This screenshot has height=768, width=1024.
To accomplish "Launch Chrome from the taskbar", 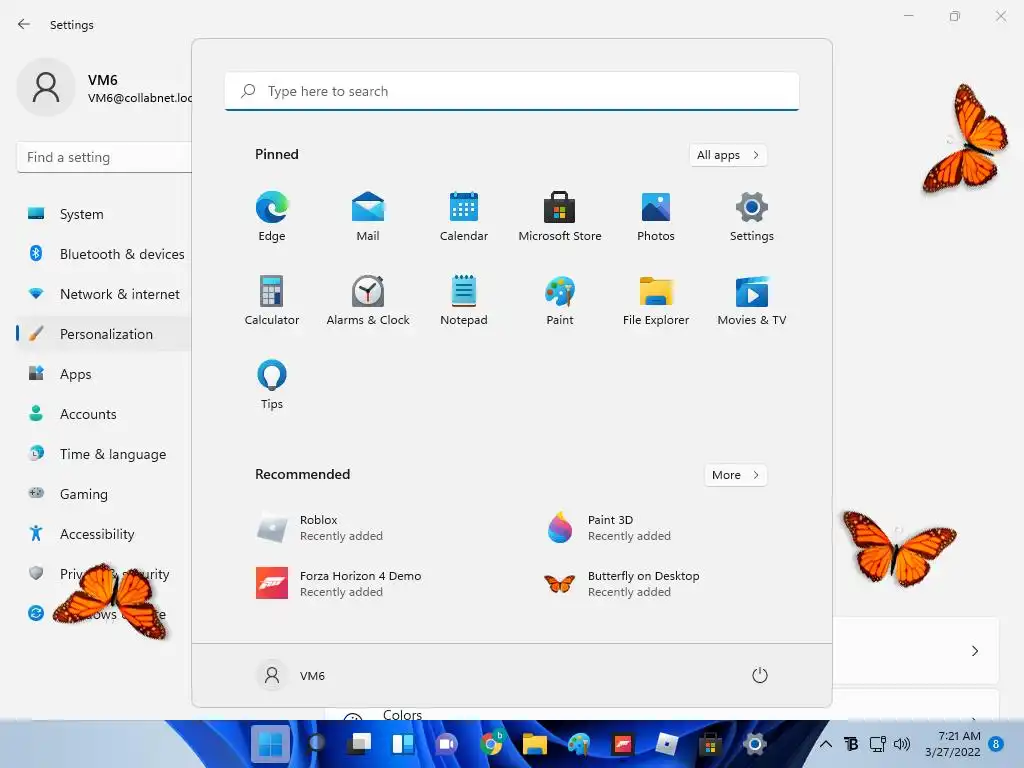I will coord(491,744).
